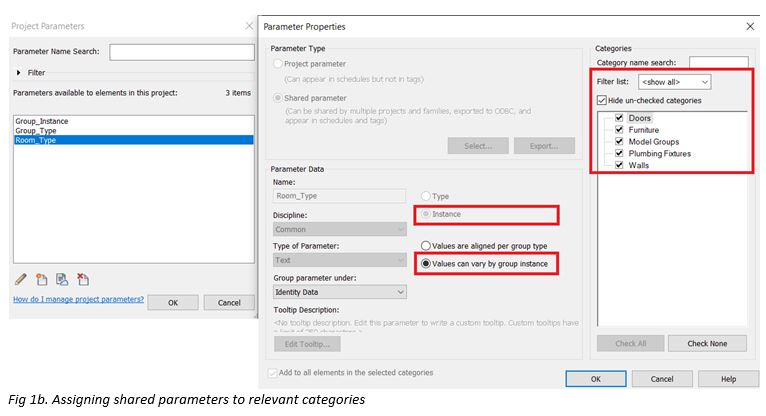Click the Doors category label

click(639, 118)
